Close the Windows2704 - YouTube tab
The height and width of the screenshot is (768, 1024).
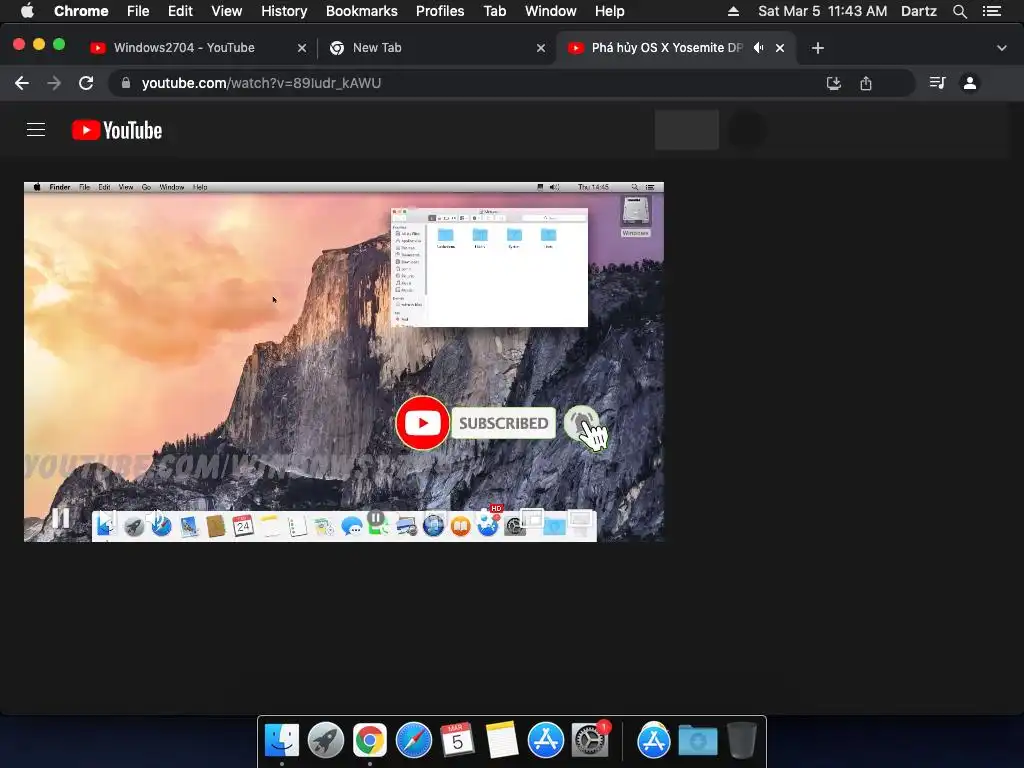(x=302, y=48)
